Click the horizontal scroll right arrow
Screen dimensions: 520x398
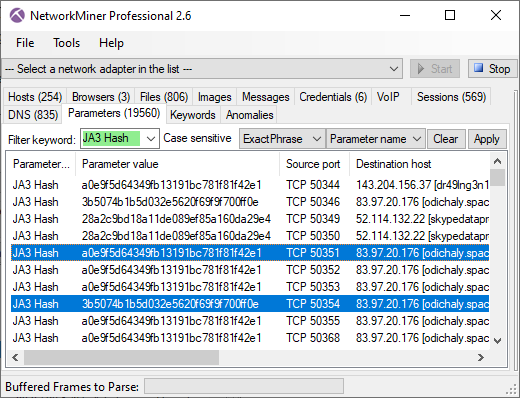pyautogui.click(x=480, y=358)
